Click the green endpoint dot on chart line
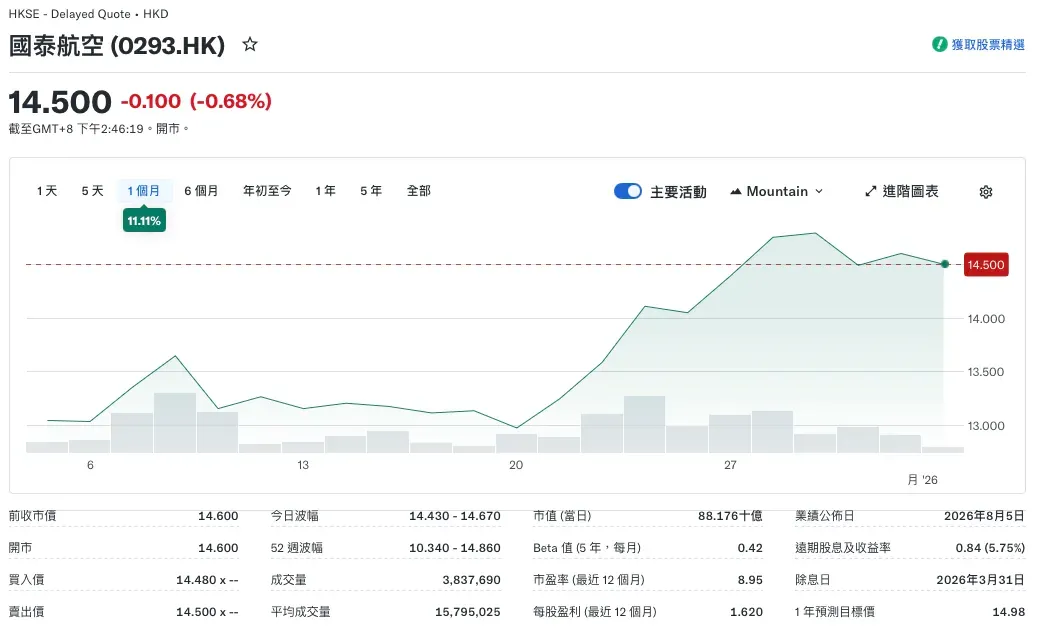 point(945,264)
